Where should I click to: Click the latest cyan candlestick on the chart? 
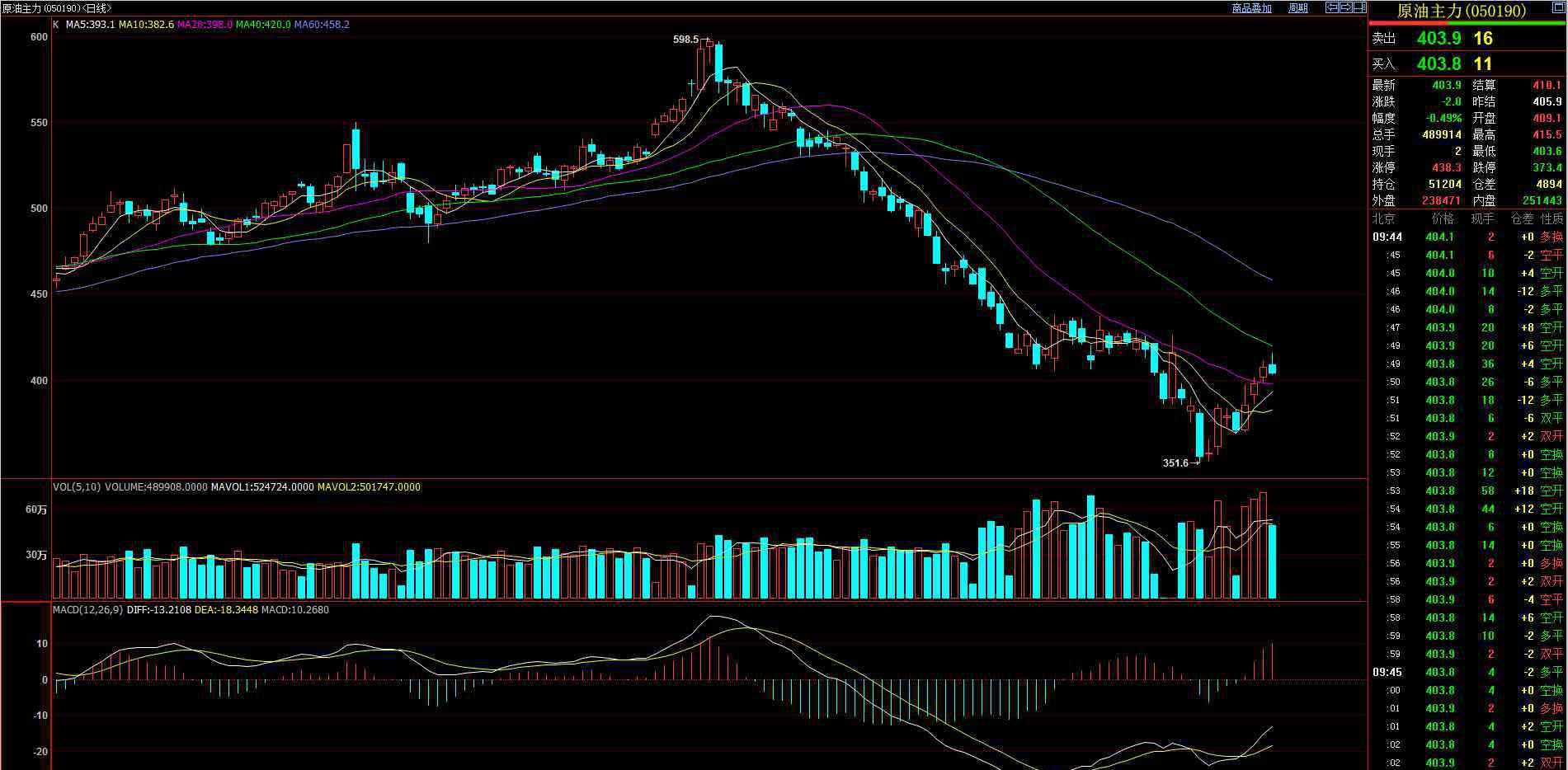[x=1272, y=369]
